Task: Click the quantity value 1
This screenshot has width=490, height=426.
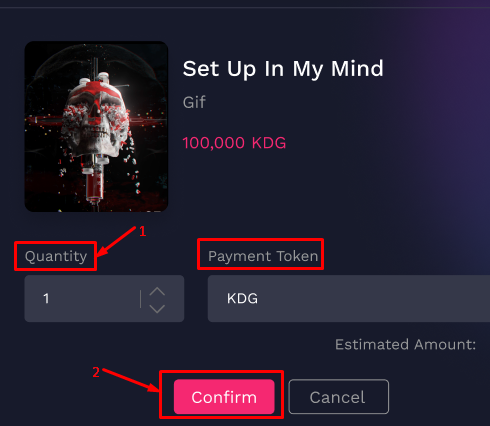Action: (46, 298)
